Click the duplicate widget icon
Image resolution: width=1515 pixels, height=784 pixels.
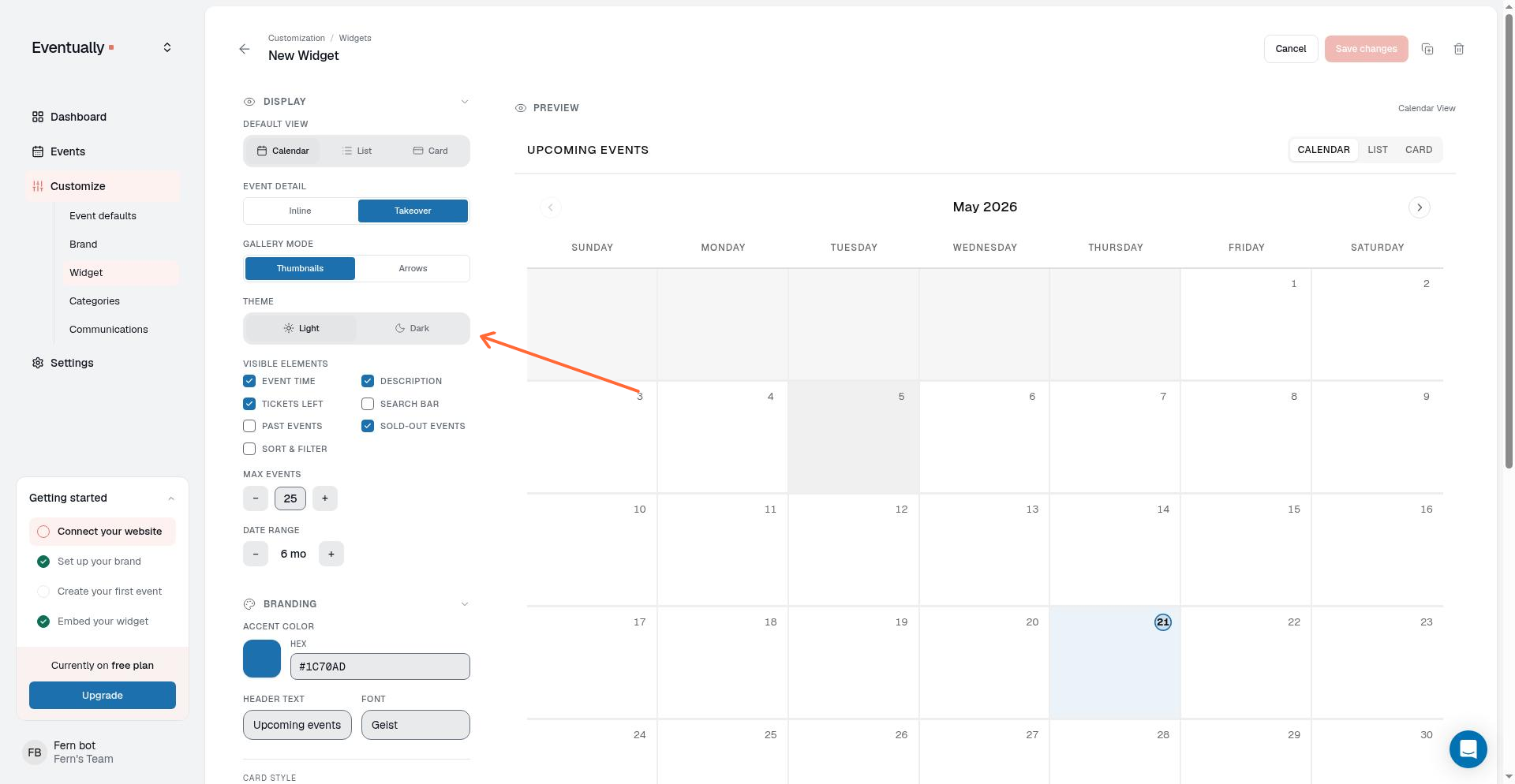(x=1427, y=49)
